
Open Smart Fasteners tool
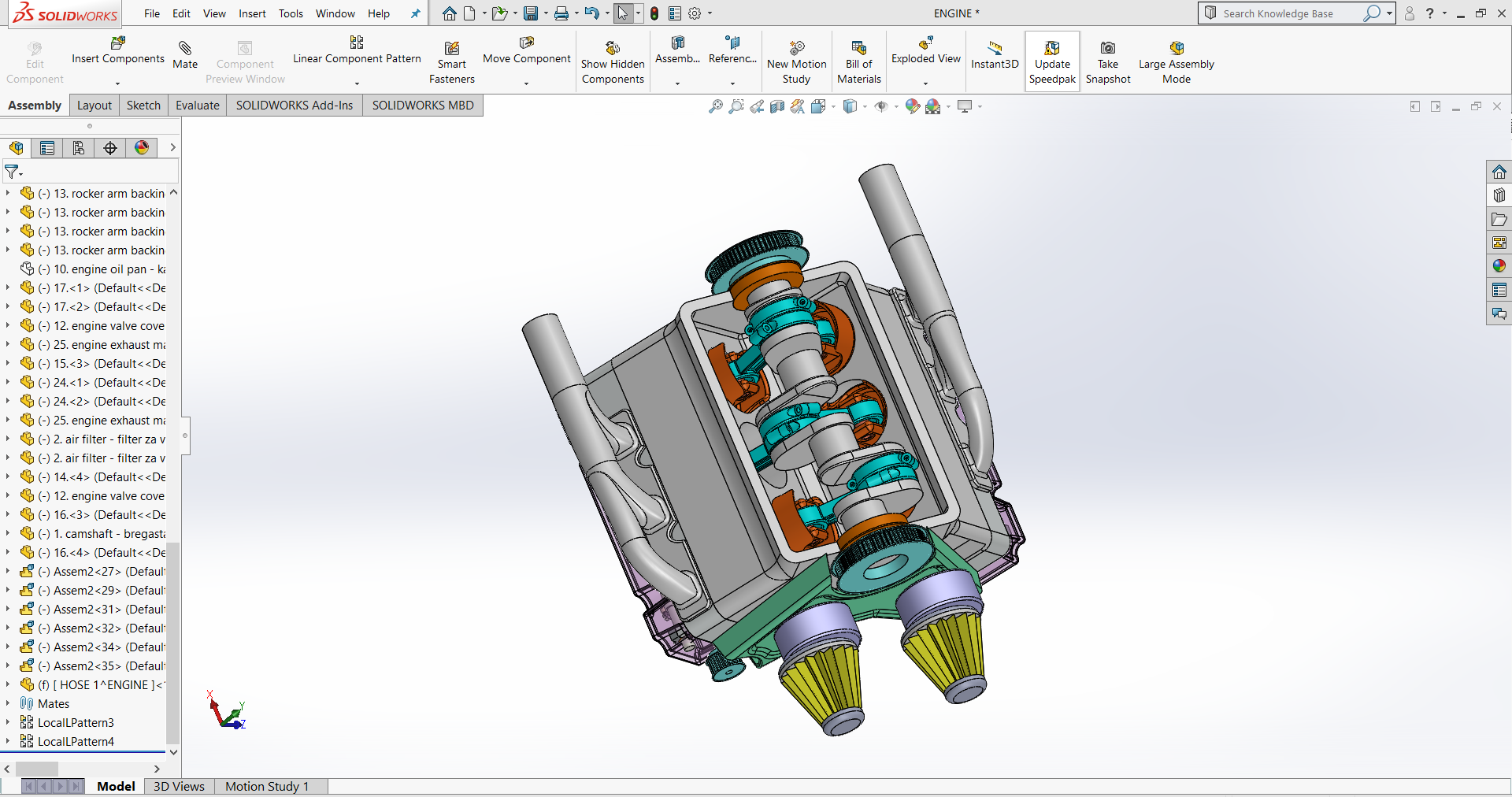tap(451, 49)
